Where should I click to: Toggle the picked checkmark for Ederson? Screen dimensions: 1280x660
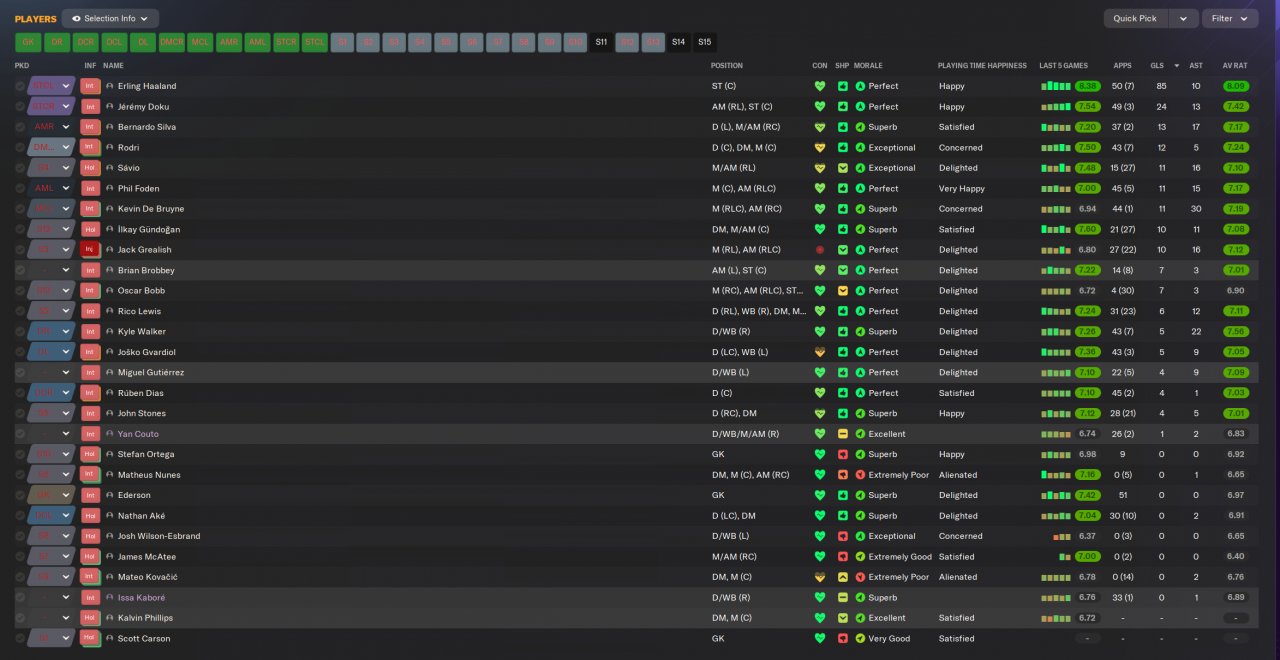20,495
